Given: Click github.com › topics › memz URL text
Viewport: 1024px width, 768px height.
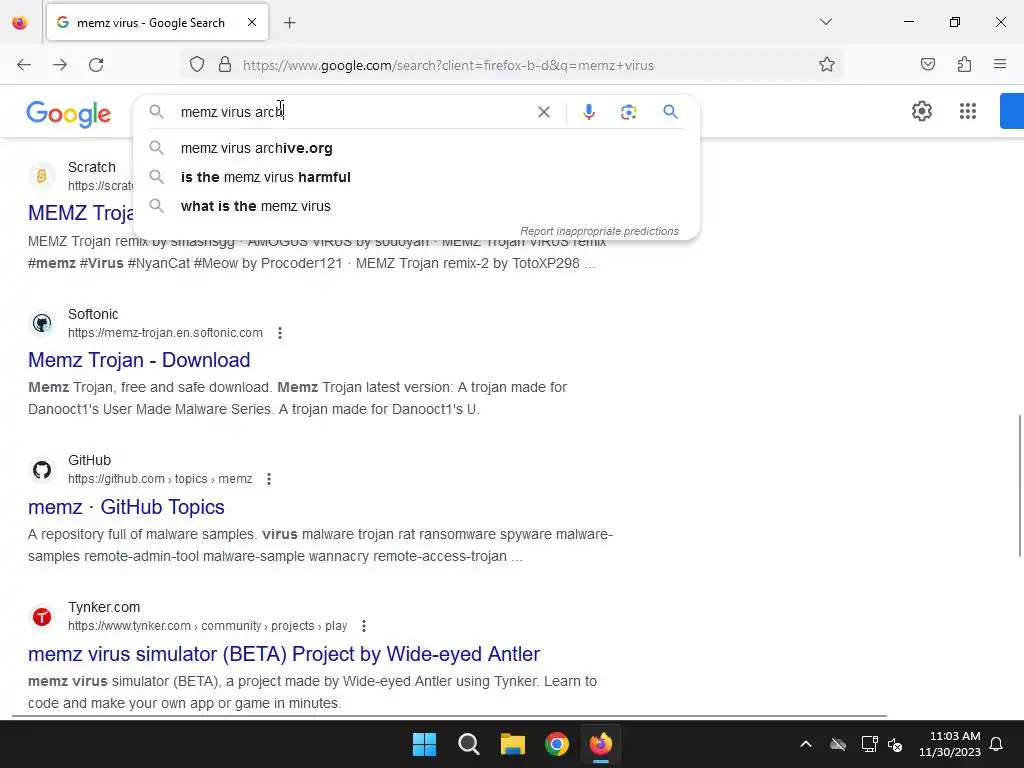Looking at the screenshot, I should (160, 479).
